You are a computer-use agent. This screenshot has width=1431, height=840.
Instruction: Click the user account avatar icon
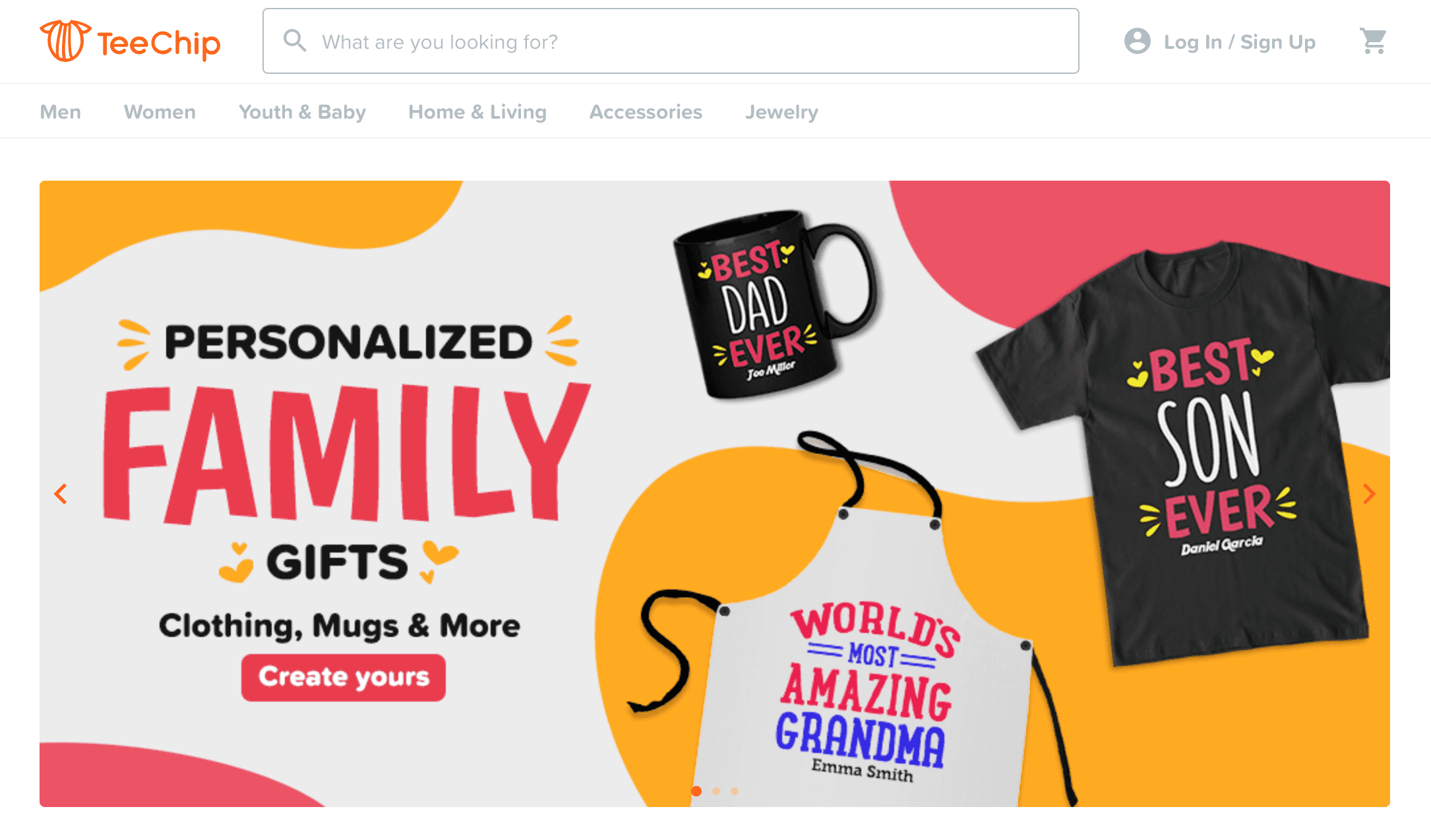(x=1137, y=41)
